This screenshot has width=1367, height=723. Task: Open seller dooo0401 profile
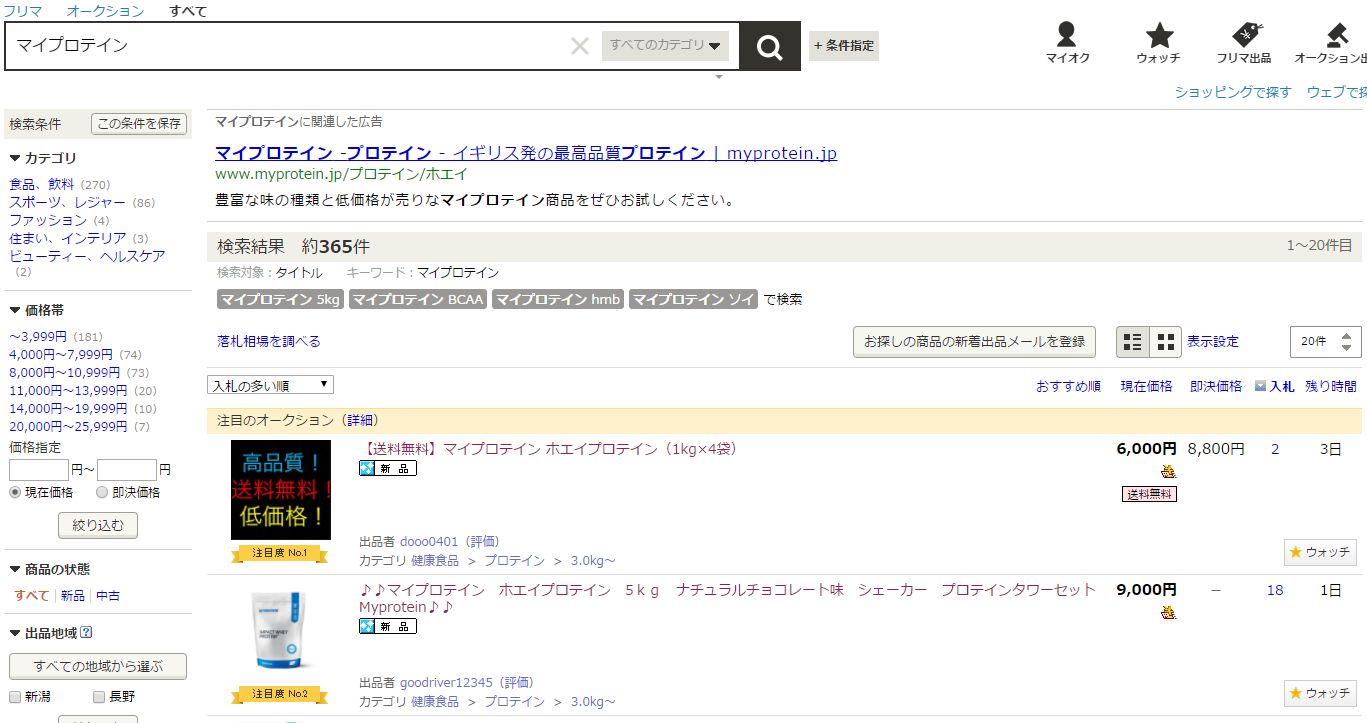coord(429,542)
